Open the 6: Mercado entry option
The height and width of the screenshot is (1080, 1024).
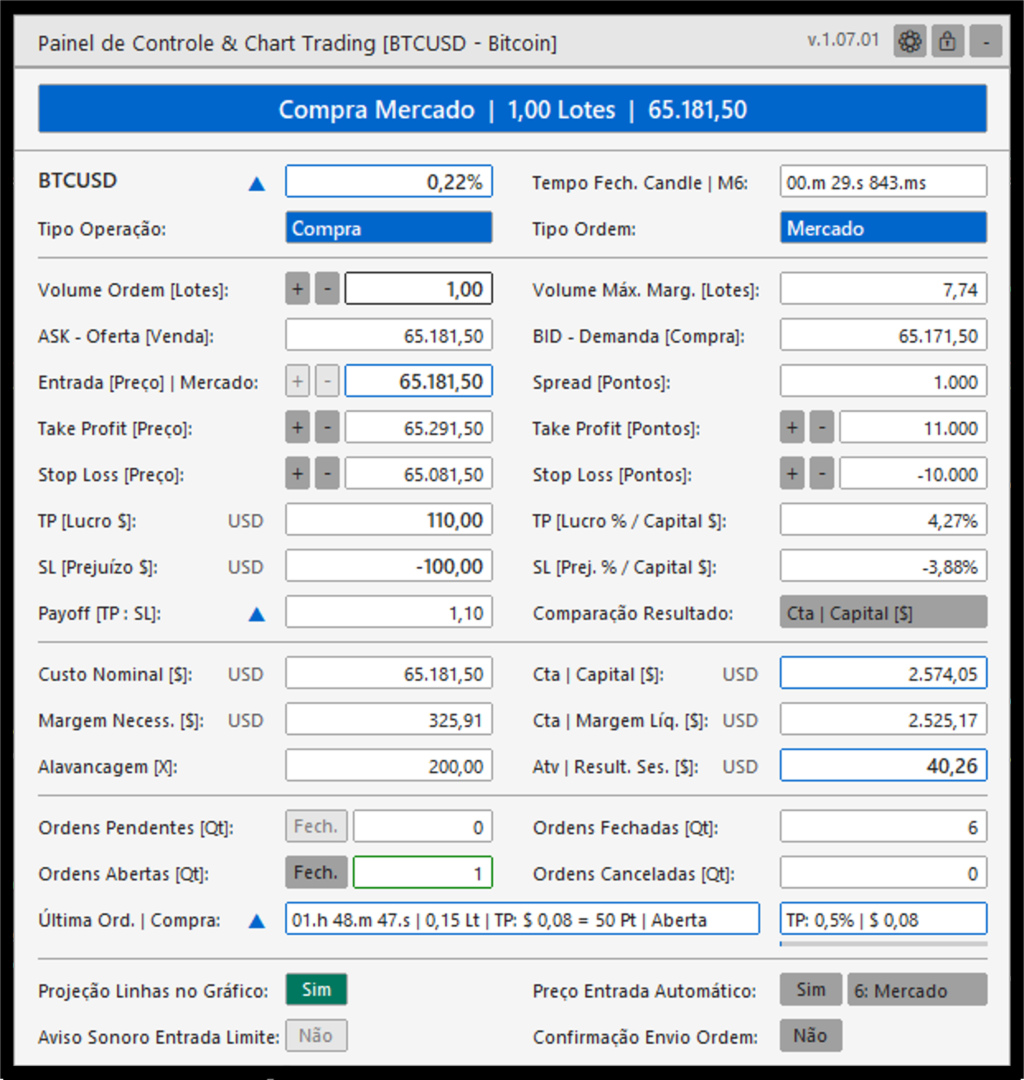917,990
